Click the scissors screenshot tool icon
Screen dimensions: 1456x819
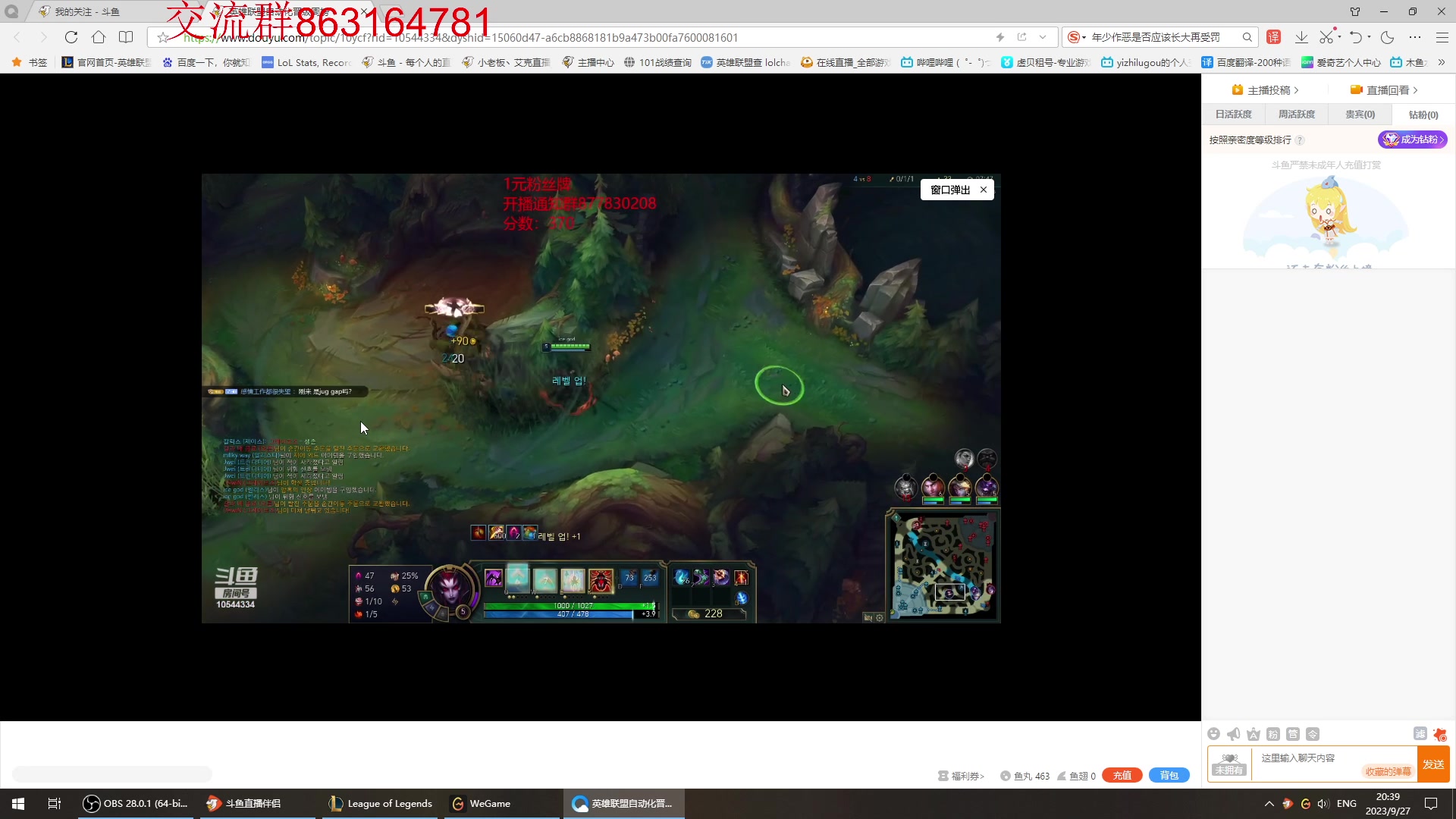click(1325, 37)
